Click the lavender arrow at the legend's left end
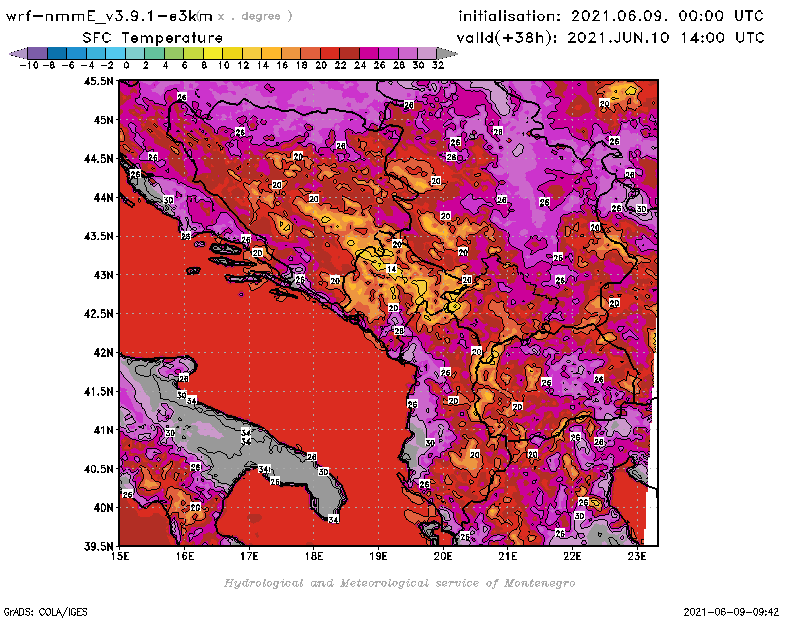800x618 pixels. click(18, 54)
